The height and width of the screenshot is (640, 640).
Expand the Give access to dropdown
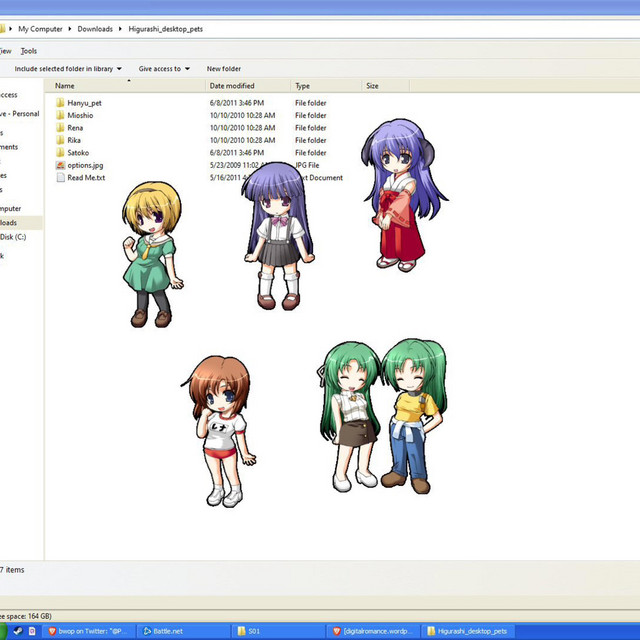click(187, 69)
